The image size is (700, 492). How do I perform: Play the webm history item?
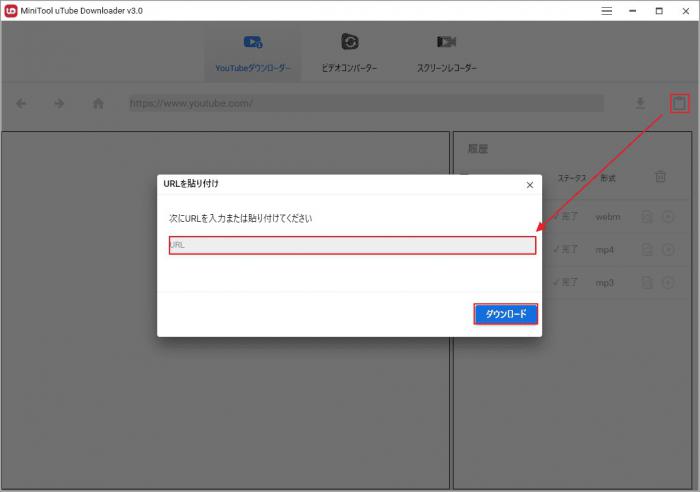click(x=668, y=217)
